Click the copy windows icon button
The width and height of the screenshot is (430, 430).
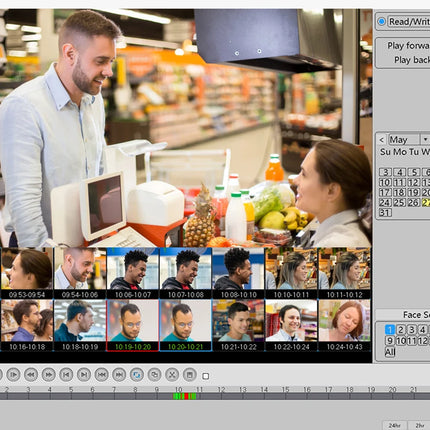pos(154,375)
